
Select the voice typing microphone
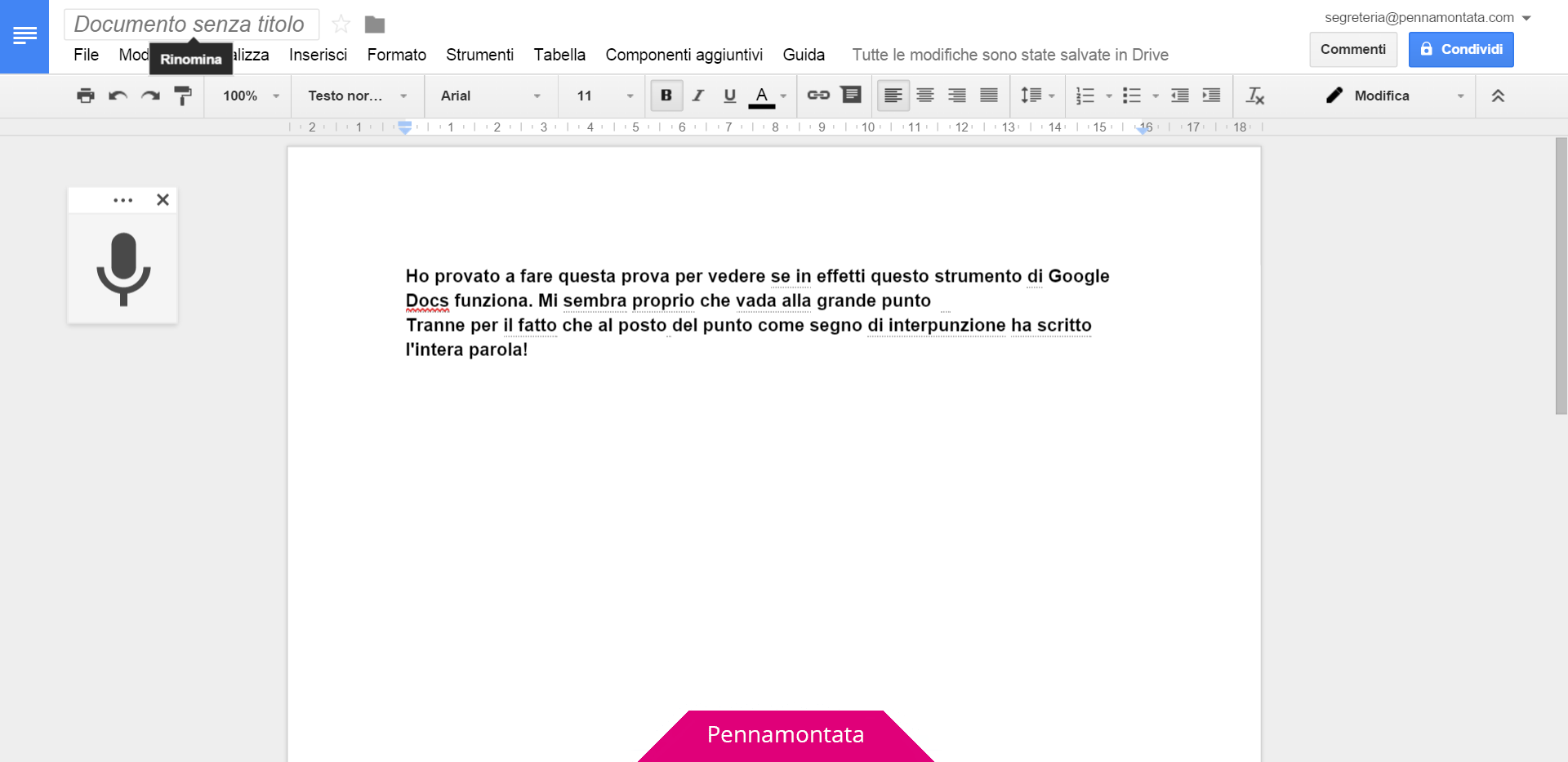[x=122, y=270]
